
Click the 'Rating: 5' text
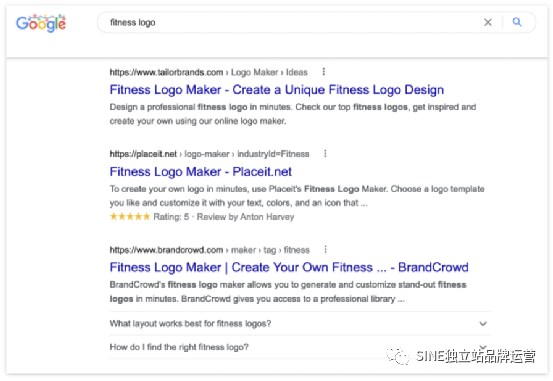tap(171, 217)
